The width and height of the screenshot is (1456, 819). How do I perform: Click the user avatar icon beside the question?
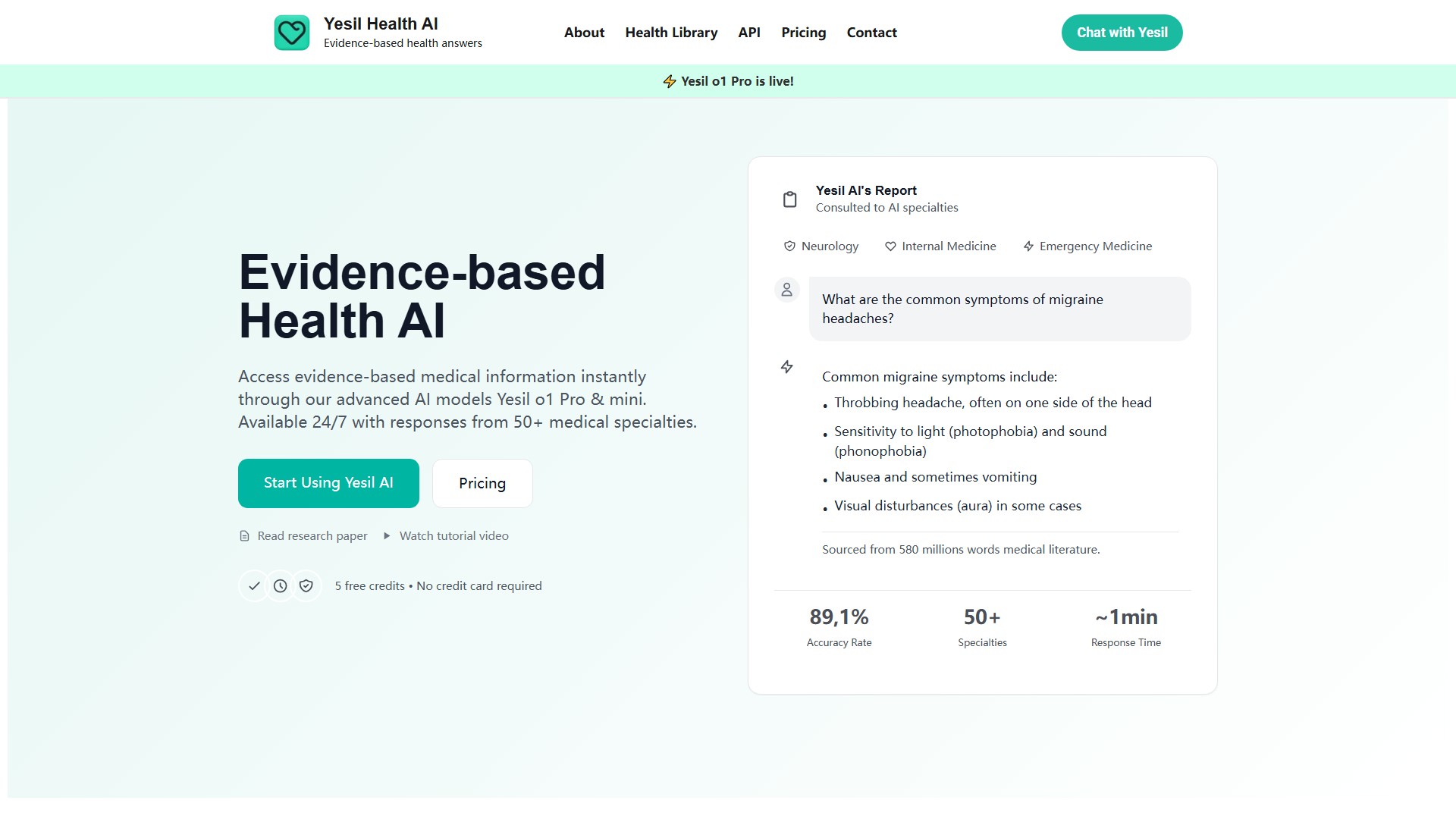786,290
